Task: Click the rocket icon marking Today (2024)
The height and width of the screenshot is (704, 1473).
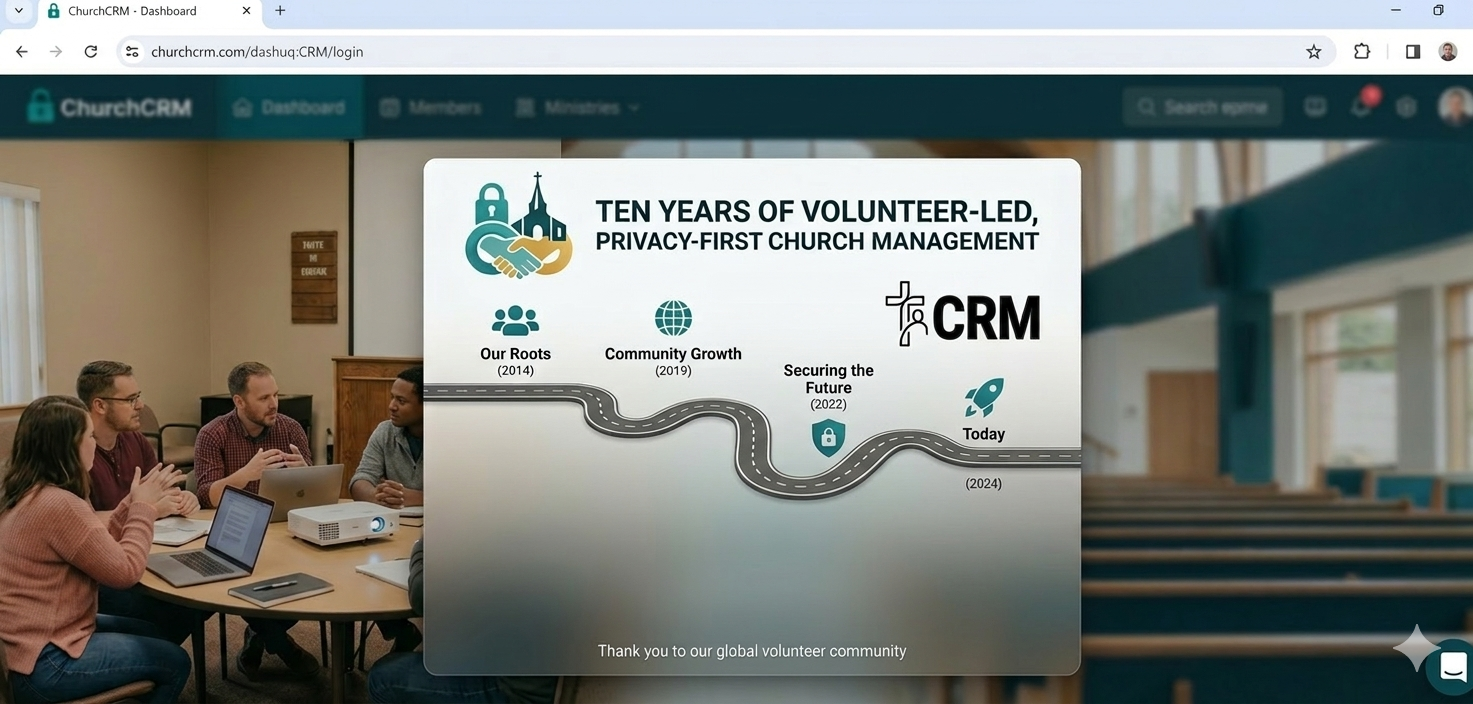Action: (x=982, y=397)
